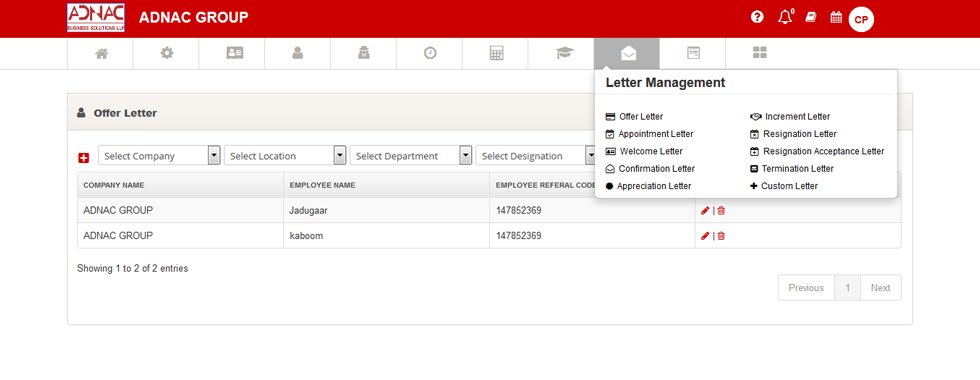Open the calendar icon in header

836,18
